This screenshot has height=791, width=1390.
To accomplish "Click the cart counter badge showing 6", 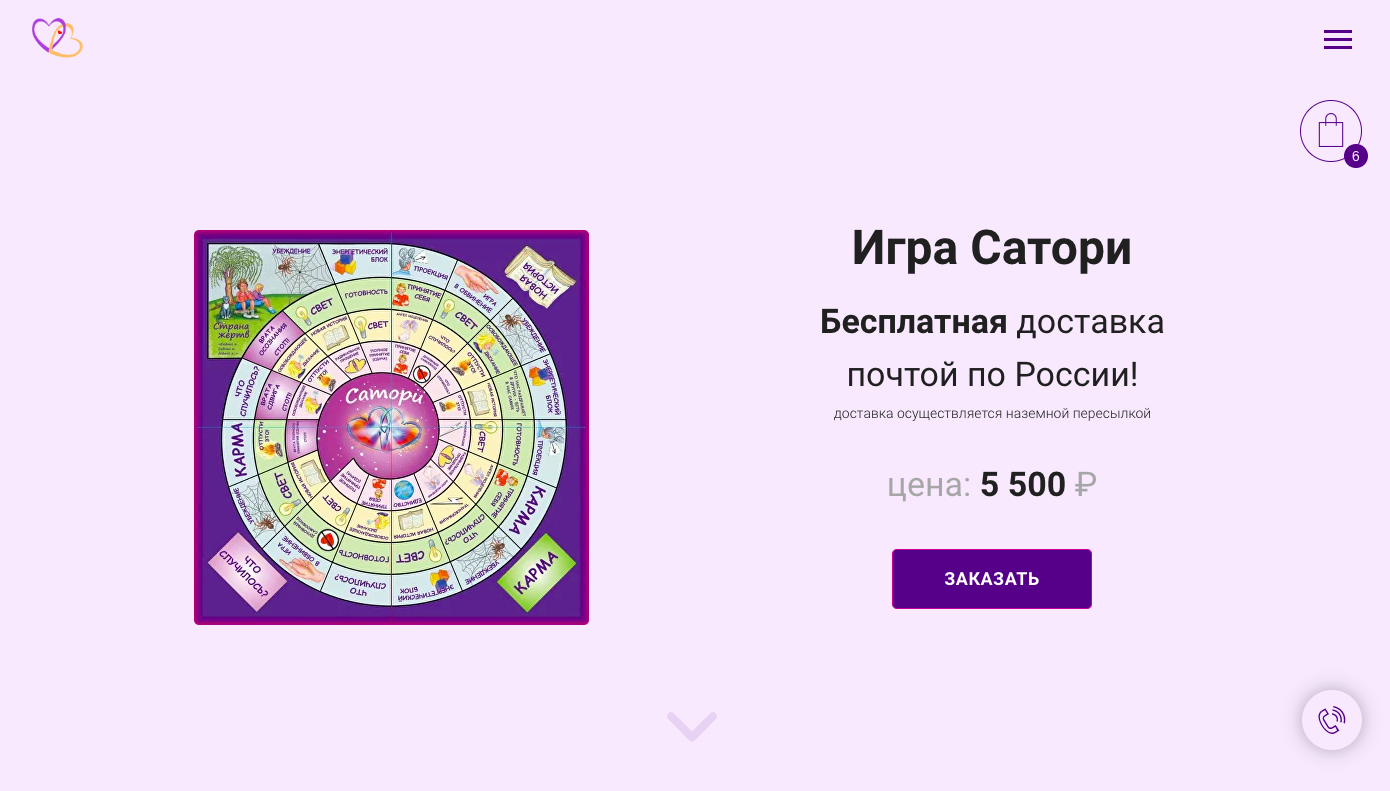I will point(1356,156).
